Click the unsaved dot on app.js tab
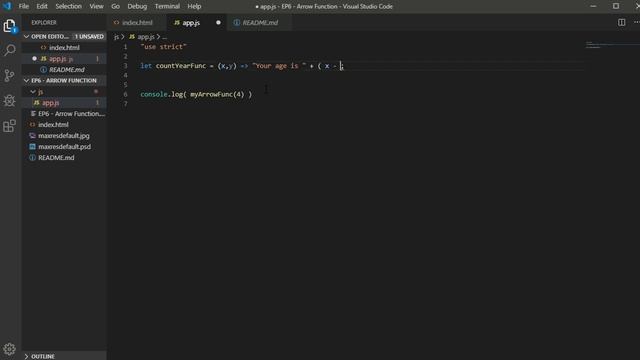Viewport: 640px width, 360px height. click(218, 22)
